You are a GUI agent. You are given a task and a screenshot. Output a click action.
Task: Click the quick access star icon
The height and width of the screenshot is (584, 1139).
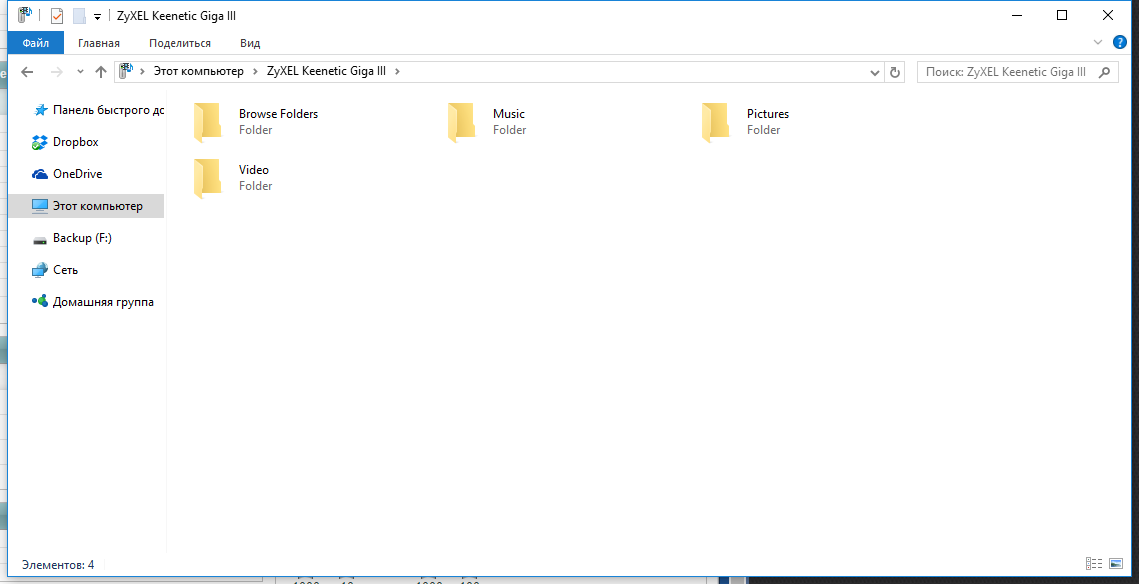point(41,110)
